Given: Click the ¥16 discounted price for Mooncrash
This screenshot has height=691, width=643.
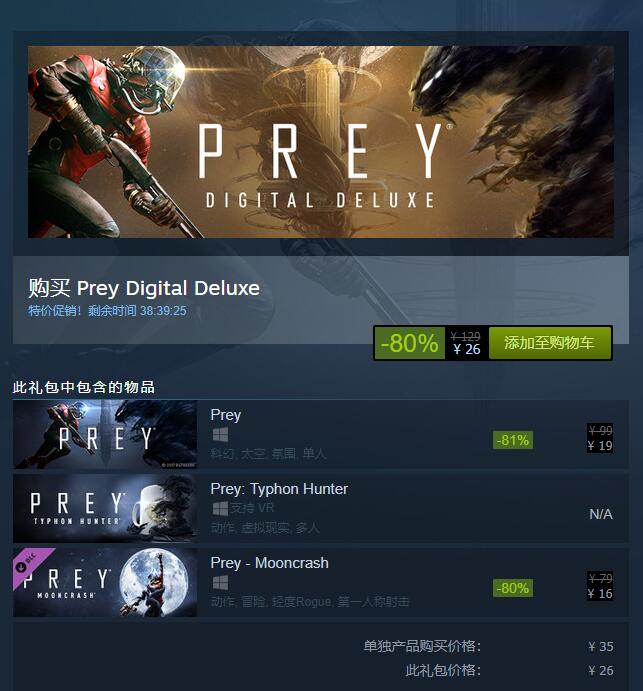Looking at the screenshot, I should 600,594.
